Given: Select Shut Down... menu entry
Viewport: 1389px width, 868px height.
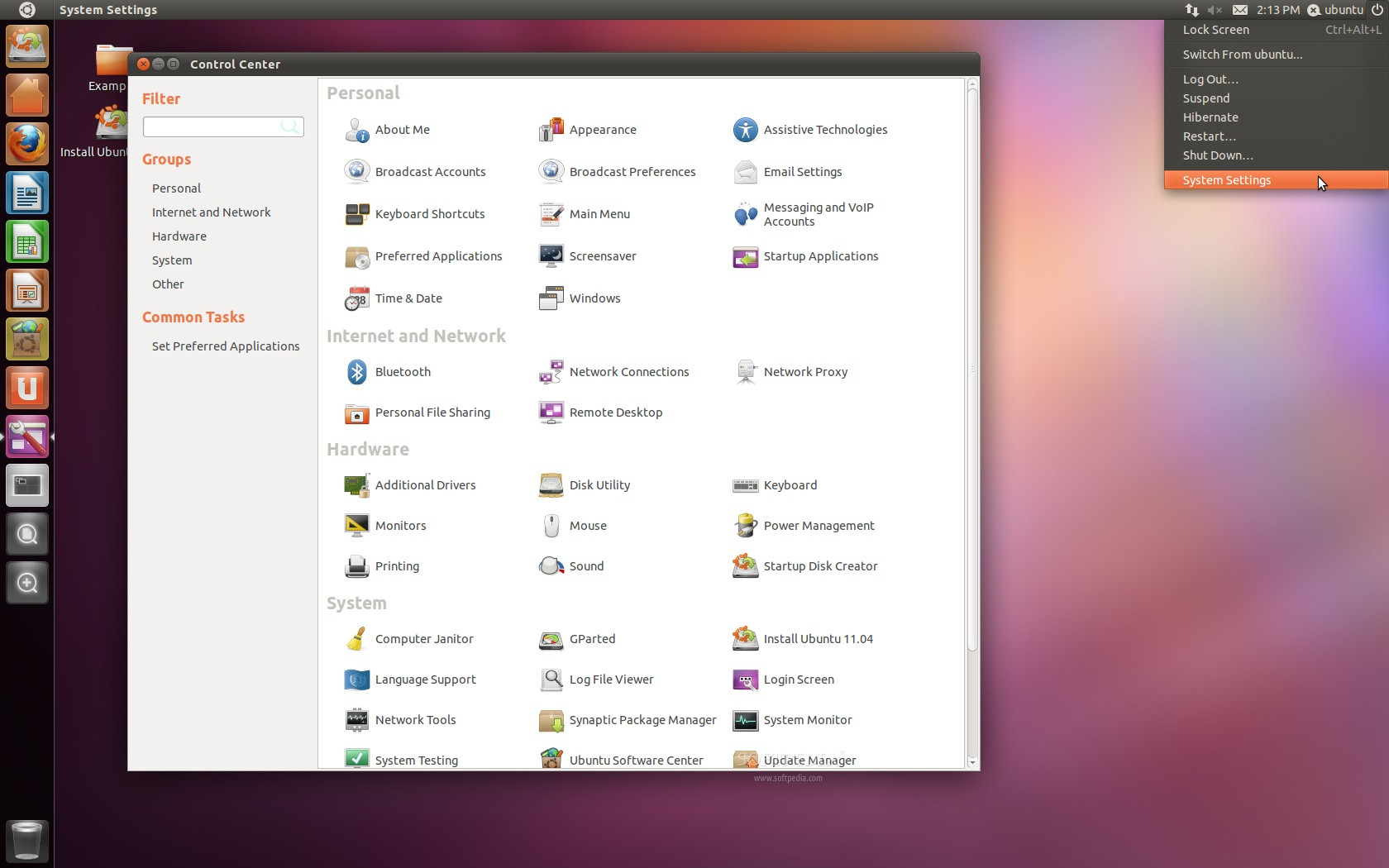Looking at the screenshot, I should [1276, 155].
